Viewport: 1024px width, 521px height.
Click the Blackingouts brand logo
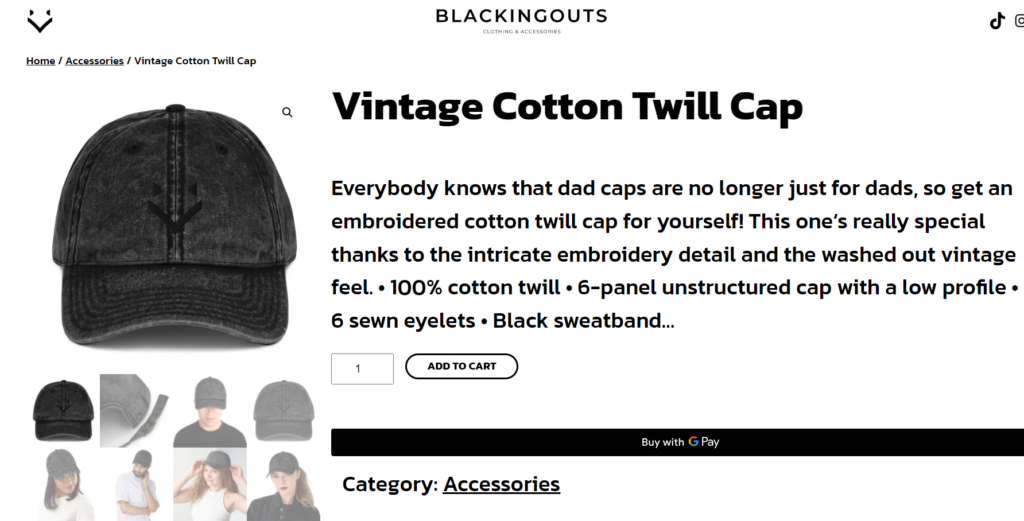(x=521, y=19)
